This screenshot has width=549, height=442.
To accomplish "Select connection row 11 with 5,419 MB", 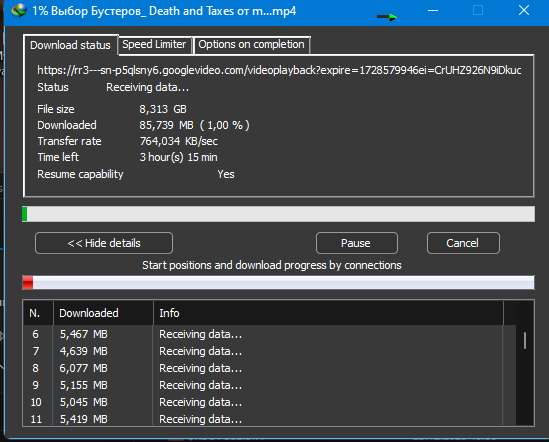I will (x=270, y=419).
